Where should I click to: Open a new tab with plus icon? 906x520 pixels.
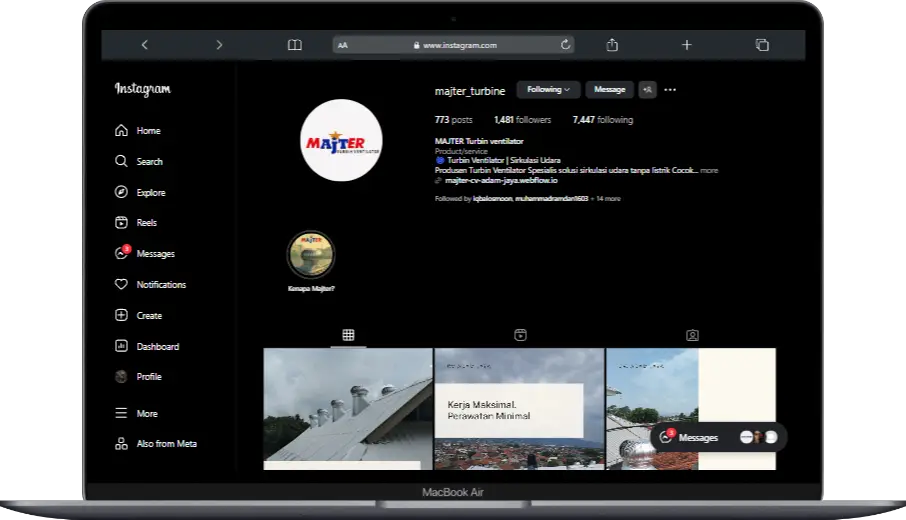[x=686, y=44]
